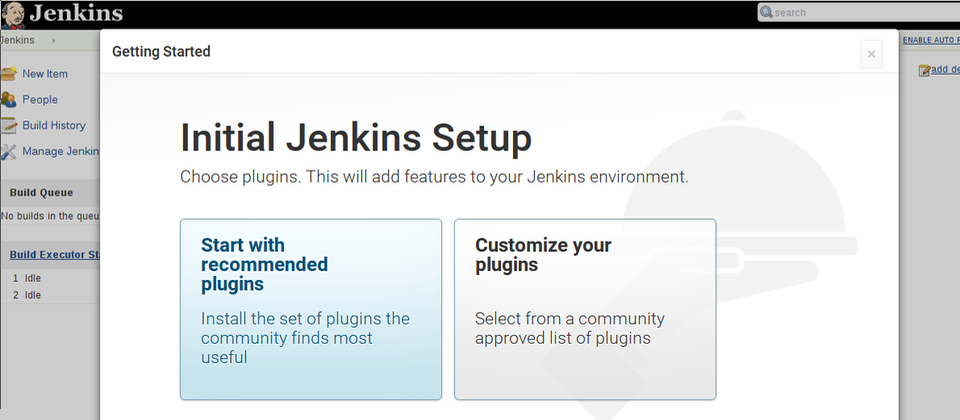Click the Manage Jenkins tools icon
The image size is (960, 420).
point(9,152)
